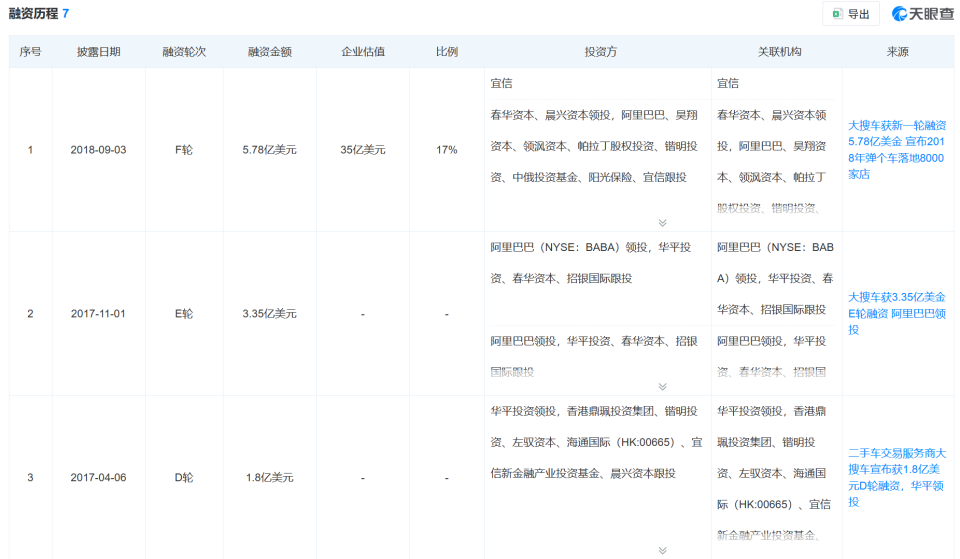Click 宜信 in the 关联机构 column
This screenshot has height=559, width=960.
[x=728, y=83]
